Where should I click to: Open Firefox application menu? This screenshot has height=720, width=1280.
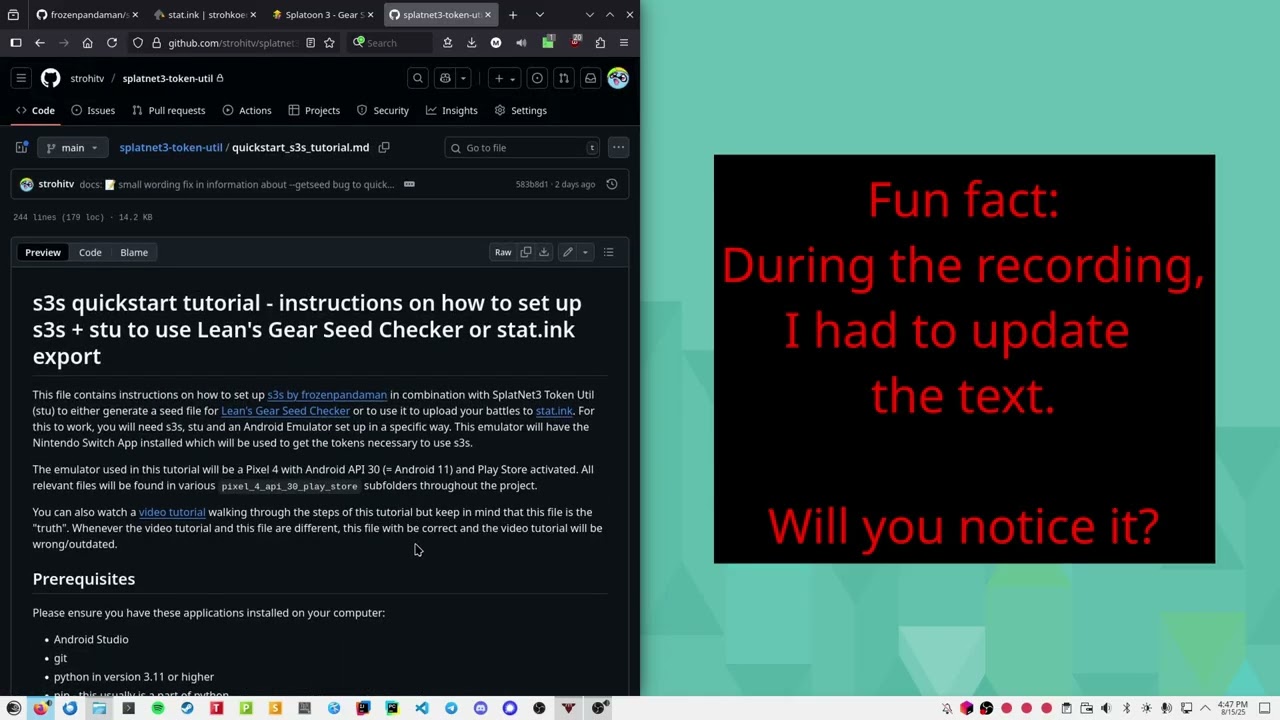[624, 43]
